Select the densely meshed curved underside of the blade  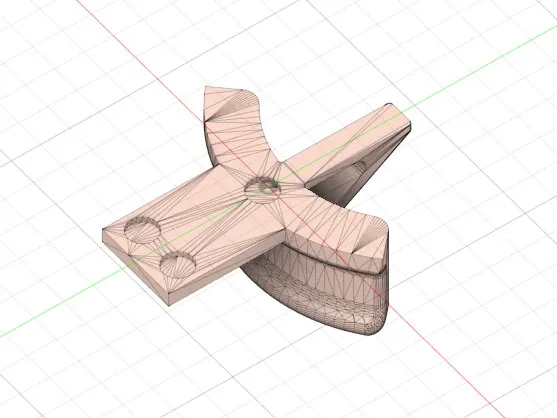pos(320,295)
